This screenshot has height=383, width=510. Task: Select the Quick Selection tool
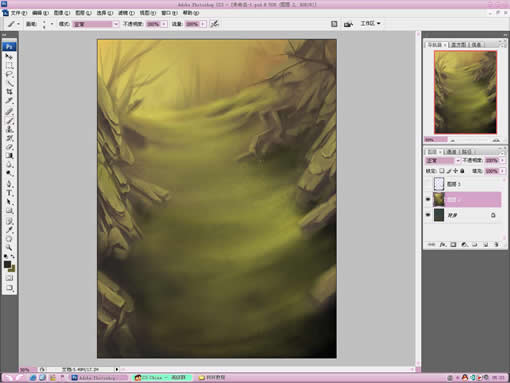9,83
